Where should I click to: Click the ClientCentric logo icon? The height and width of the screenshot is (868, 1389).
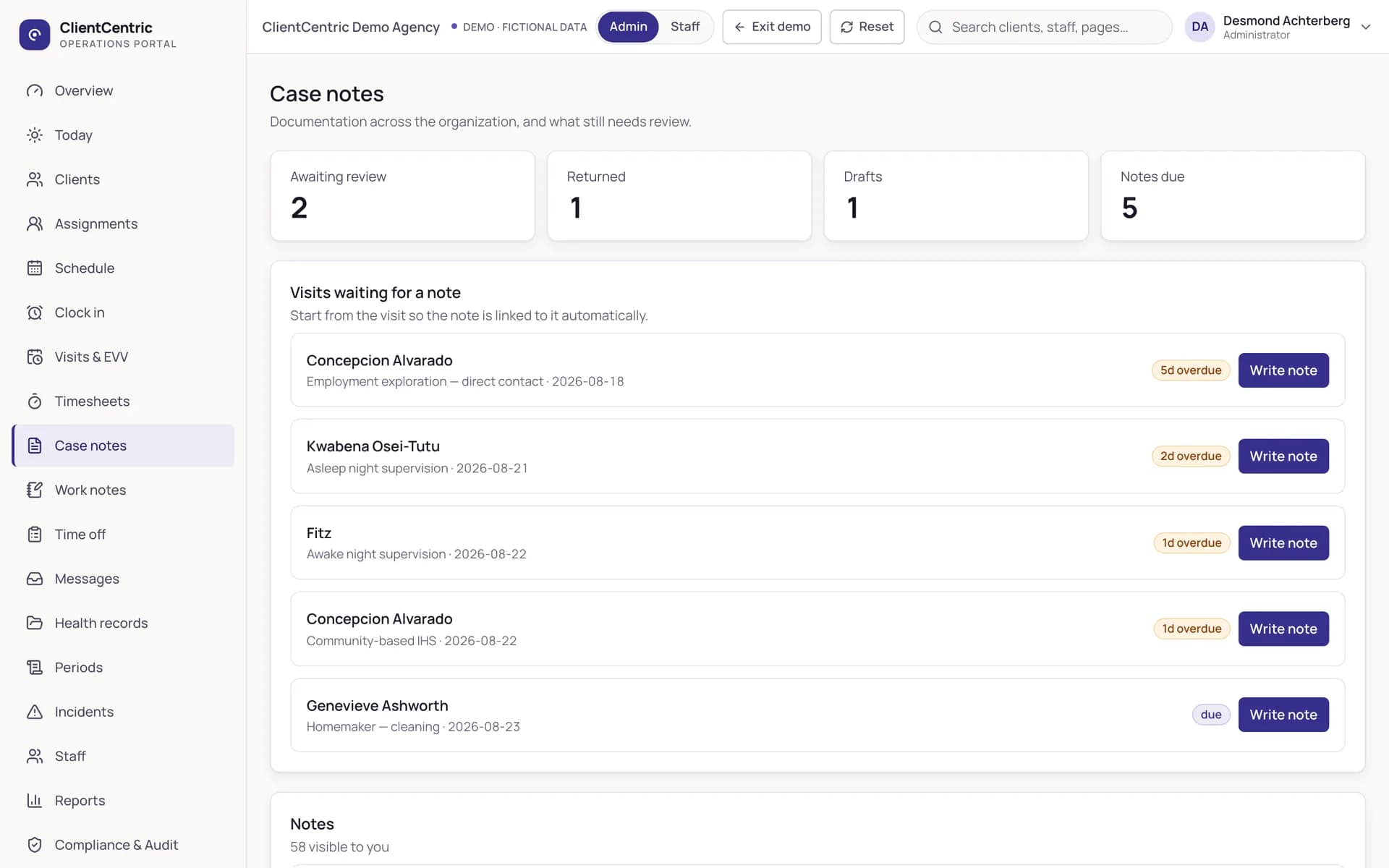tap(35, 34)
